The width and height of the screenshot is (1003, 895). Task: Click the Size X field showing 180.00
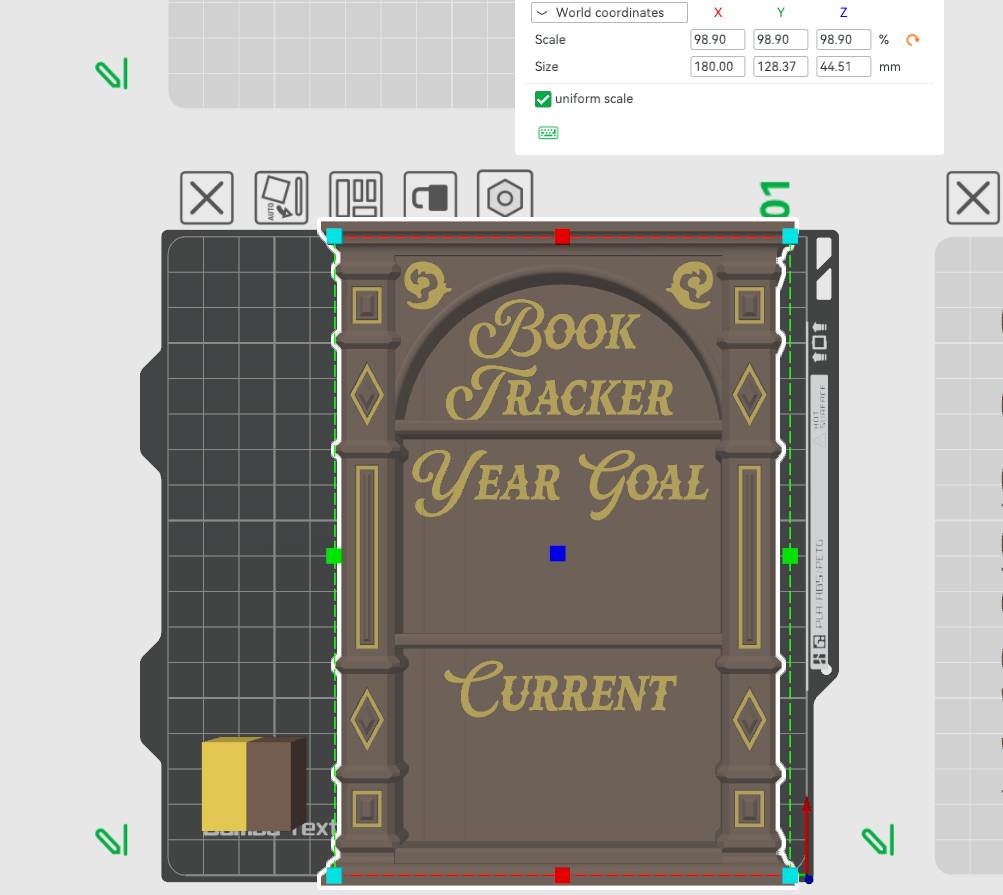click(718, 67)
